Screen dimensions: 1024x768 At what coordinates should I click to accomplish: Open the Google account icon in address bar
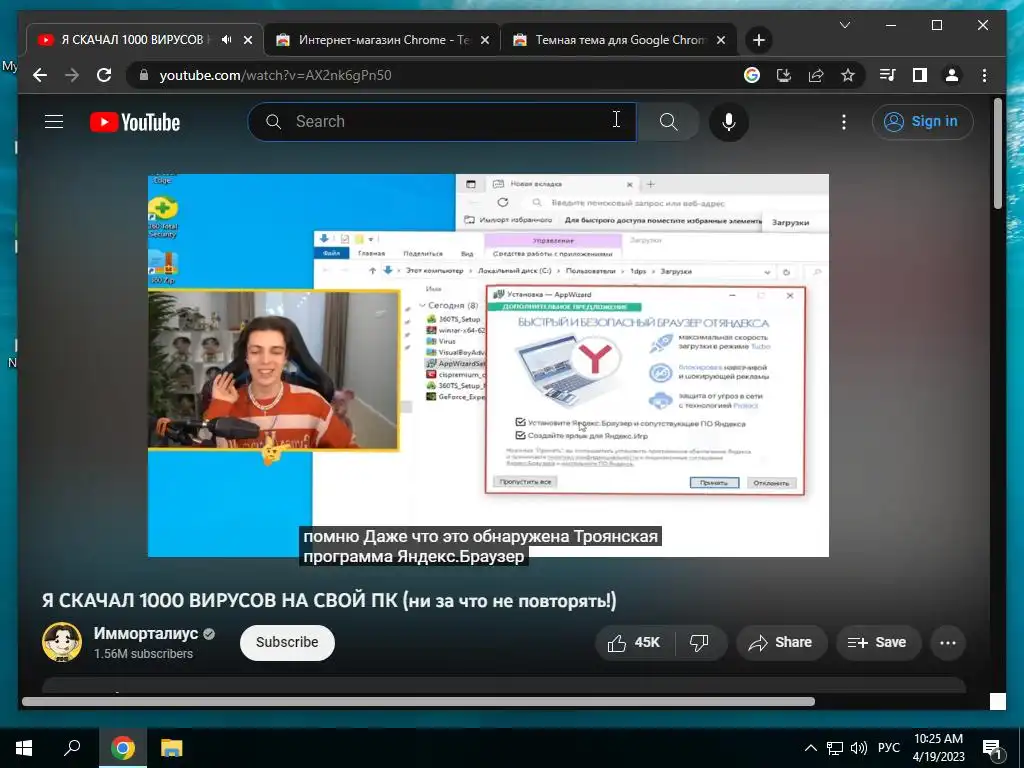752,75
